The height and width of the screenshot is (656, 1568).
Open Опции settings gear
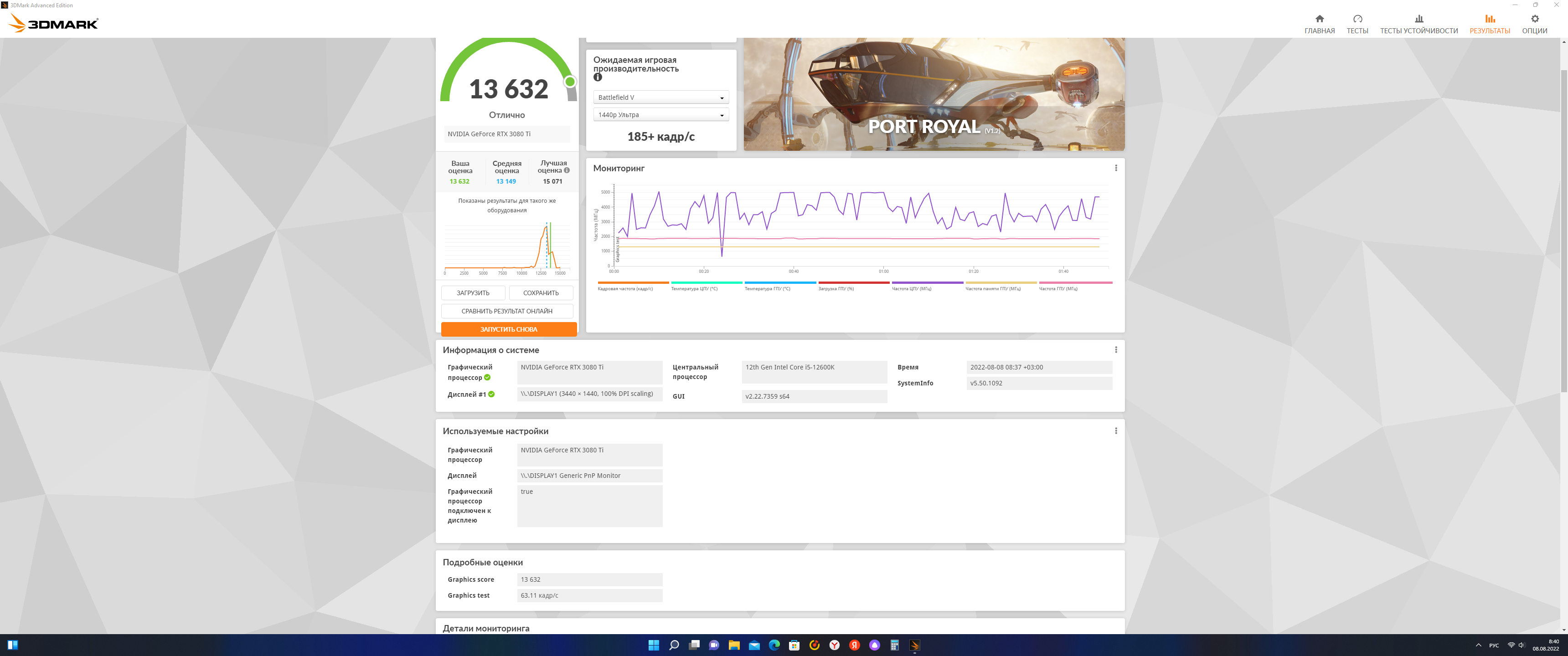pyautogui.click(x=1534, y=23)
